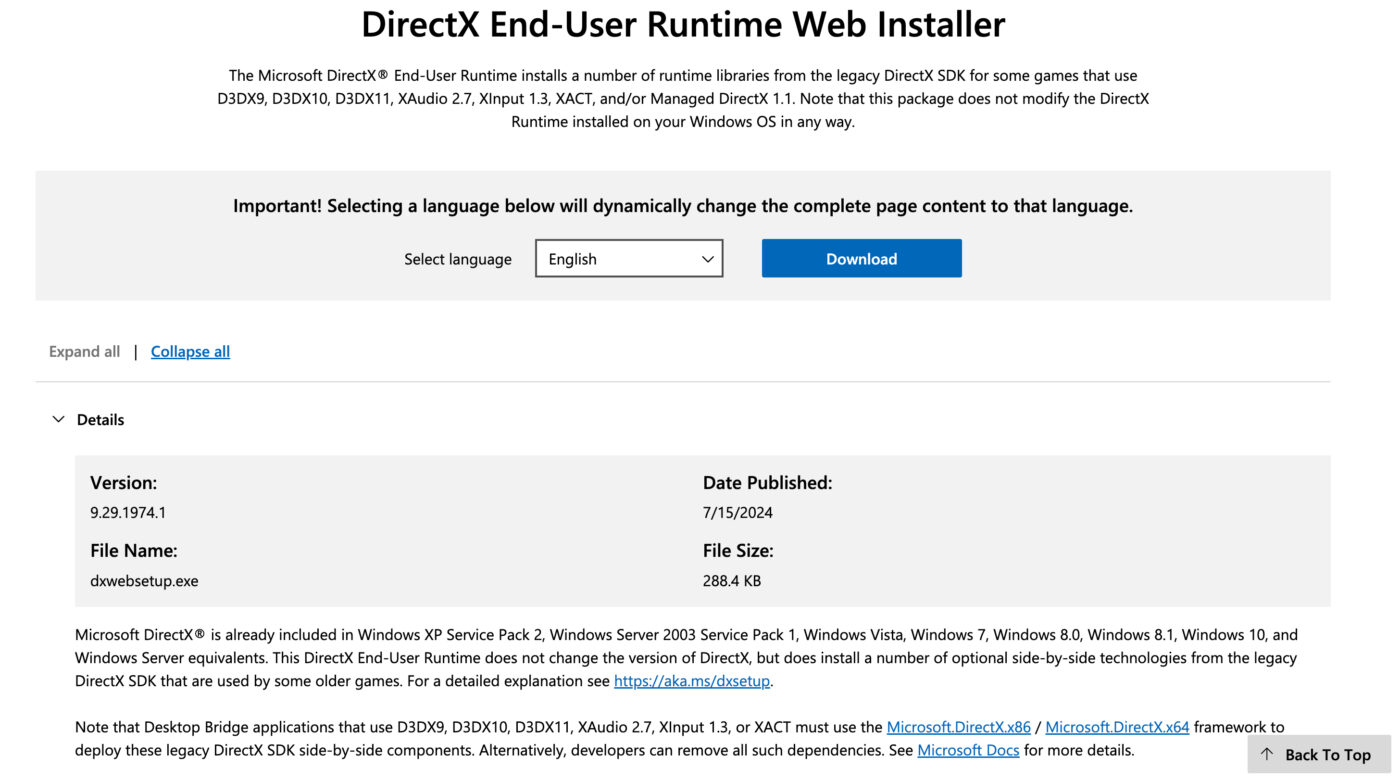Open the Select language dropdown
Screen dimensions: 1400x780
pyautogui.click(x=629, y=258)
